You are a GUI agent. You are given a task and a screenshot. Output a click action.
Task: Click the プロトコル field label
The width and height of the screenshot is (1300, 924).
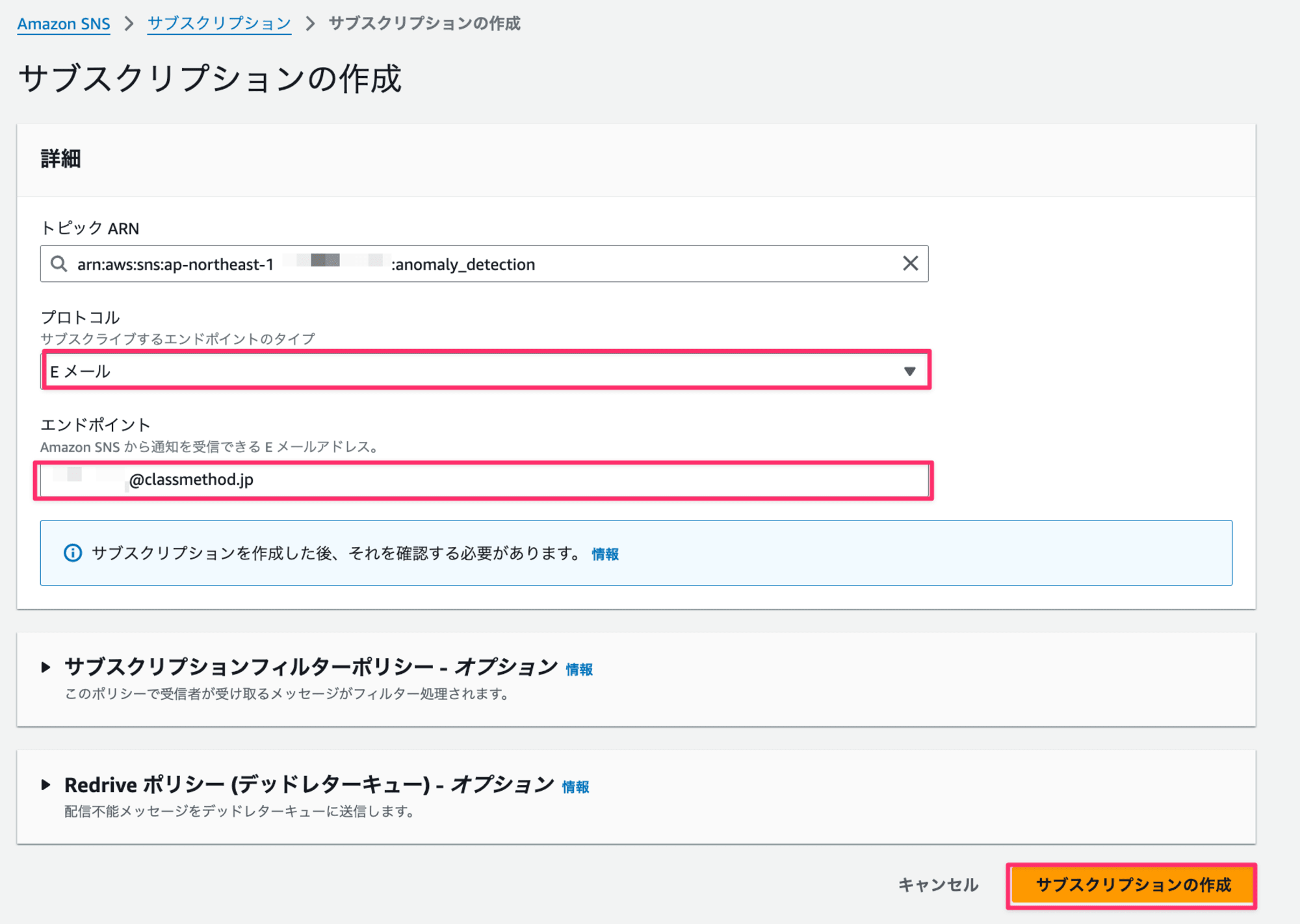[x=80, y=318]
